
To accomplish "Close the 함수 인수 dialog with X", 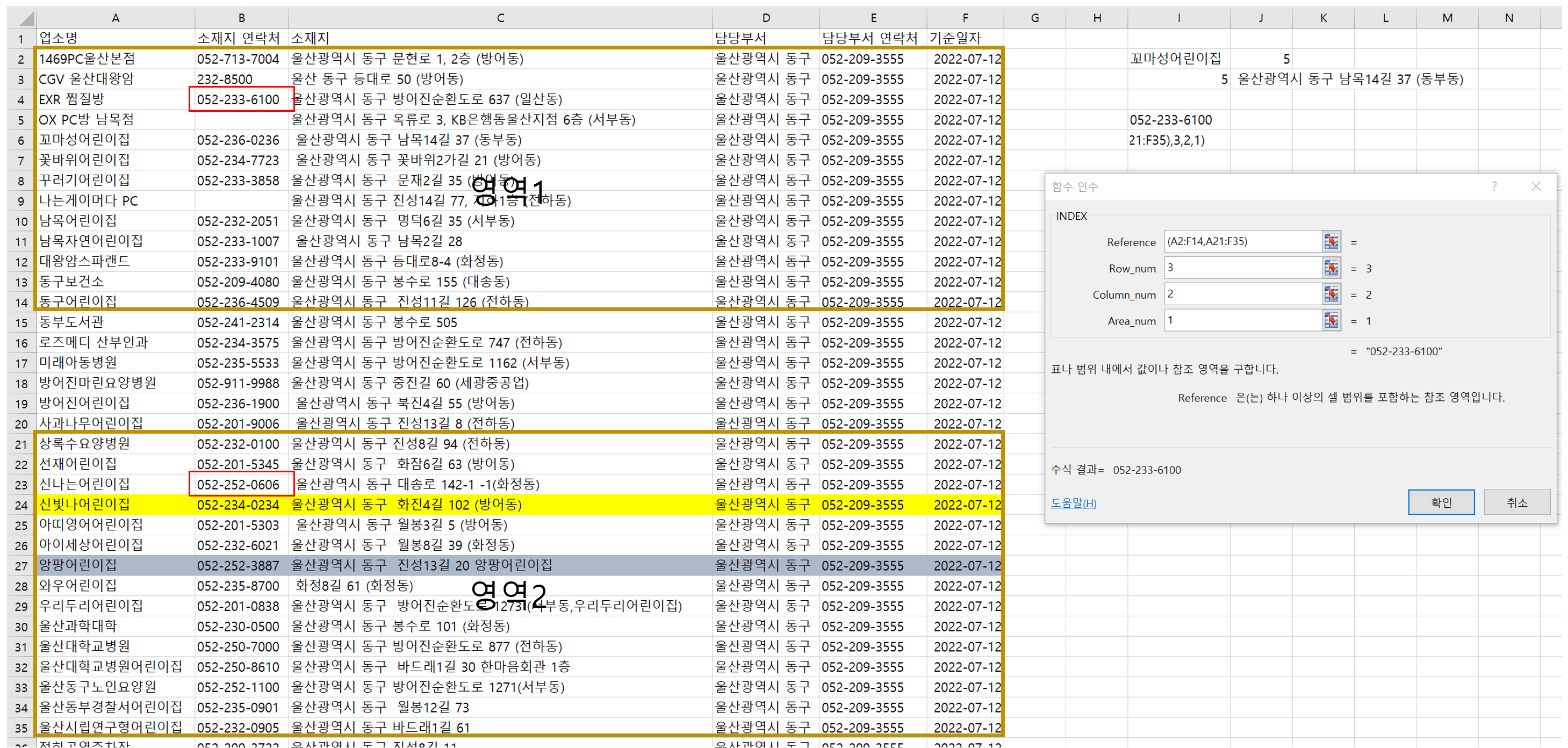I will click(x=1536, y=186).
